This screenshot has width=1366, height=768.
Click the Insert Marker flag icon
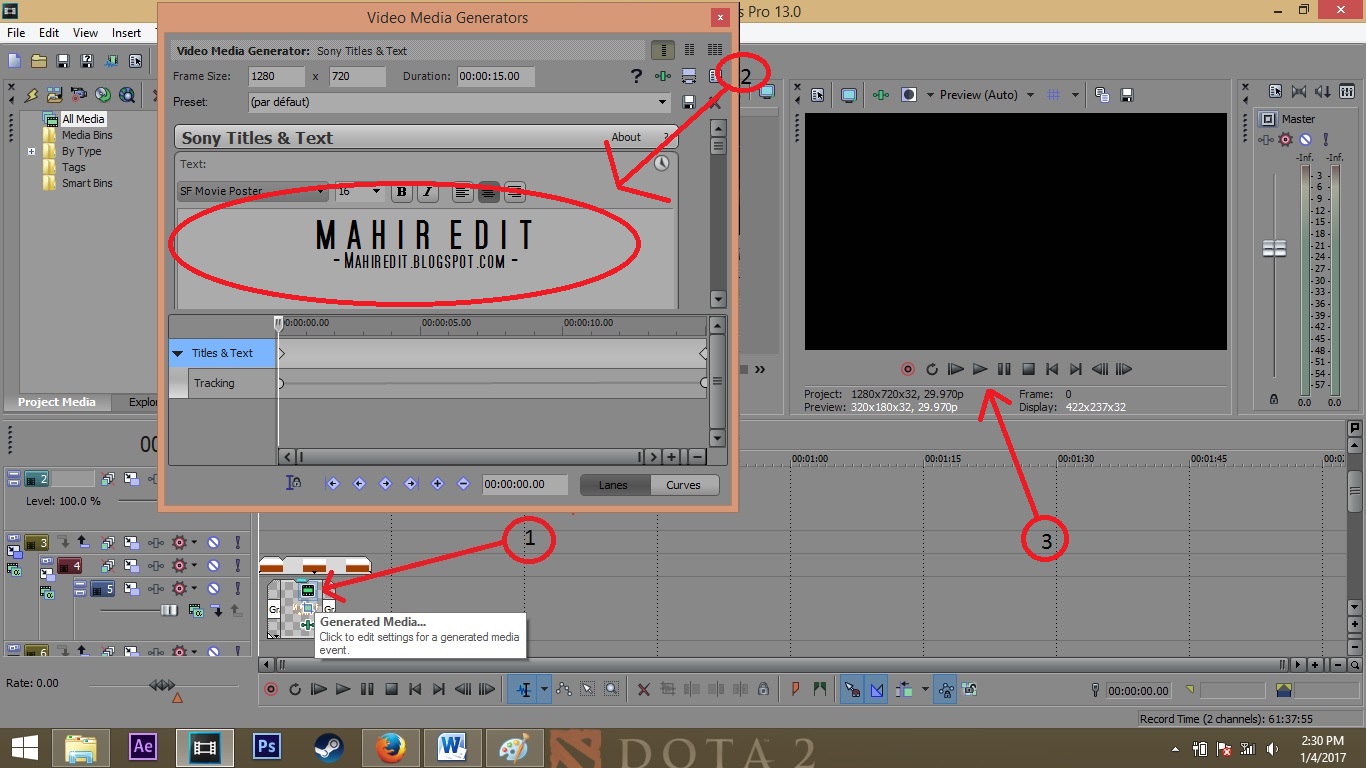[796, 689]
